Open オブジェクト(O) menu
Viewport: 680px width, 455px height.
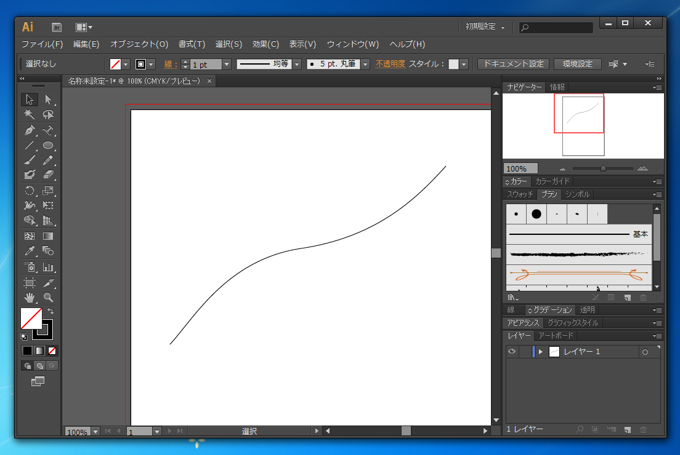[139, 44]
